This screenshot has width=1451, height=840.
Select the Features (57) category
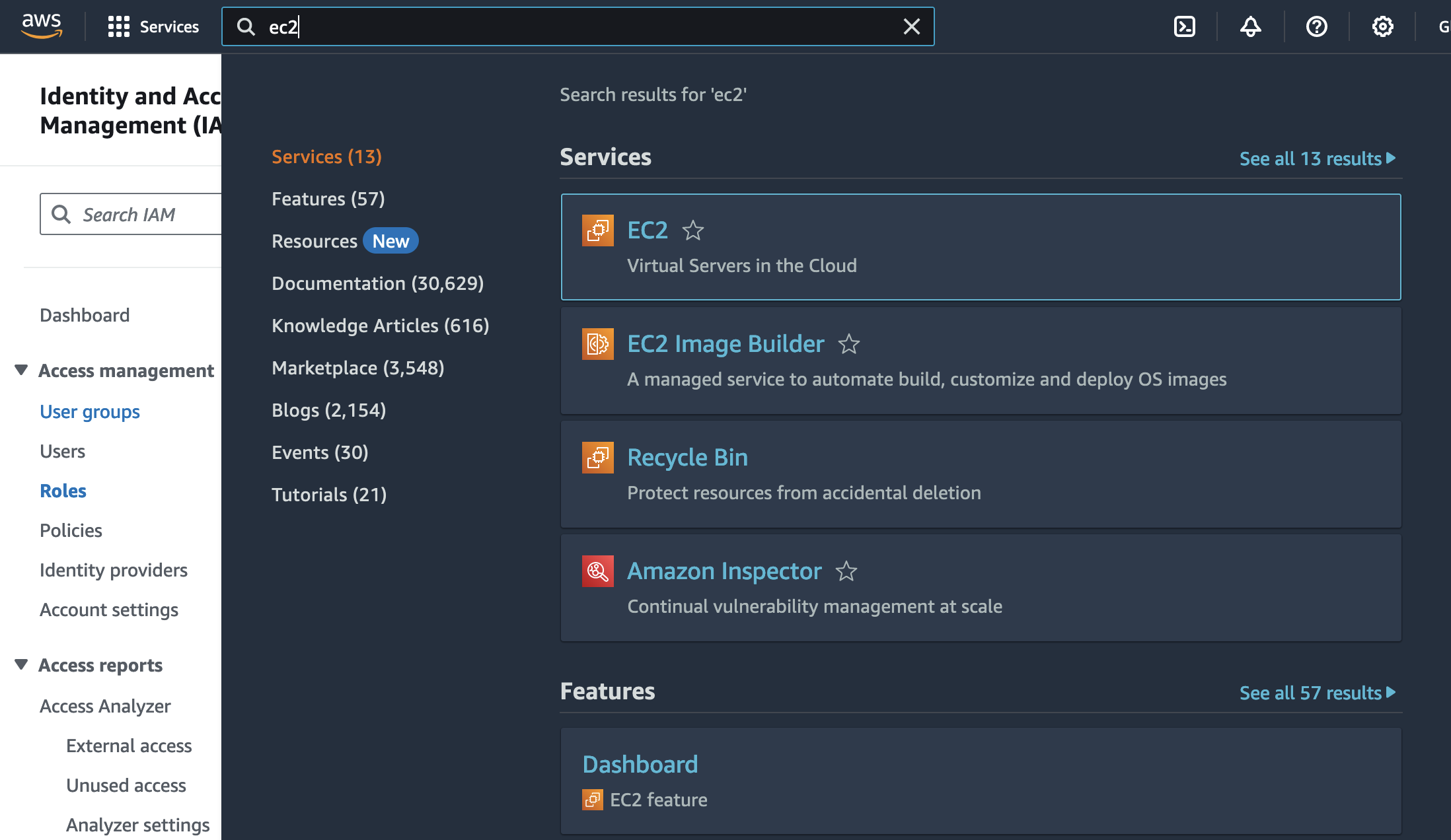coord(328,199)
